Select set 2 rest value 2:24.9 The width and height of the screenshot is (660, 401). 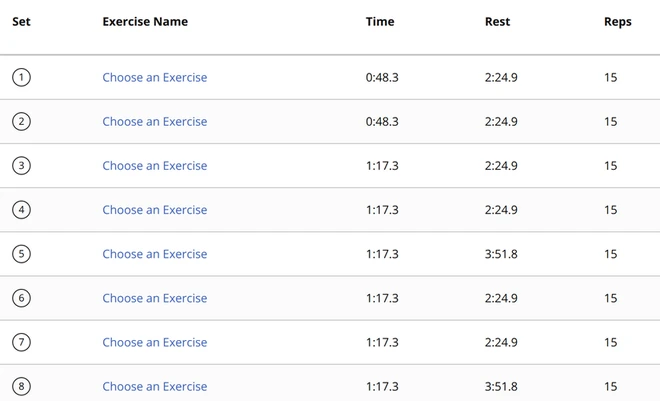coord(501,122)
